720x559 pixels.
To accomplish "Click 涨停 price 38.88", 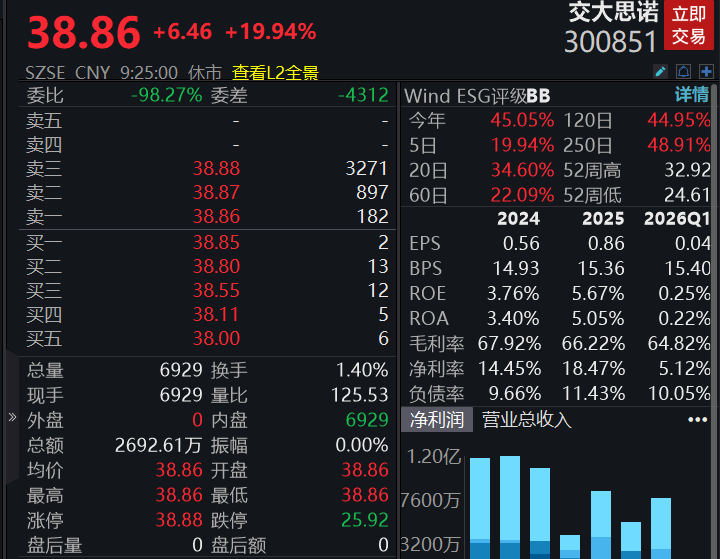I will pyautogui.click(x=179, y=520).
